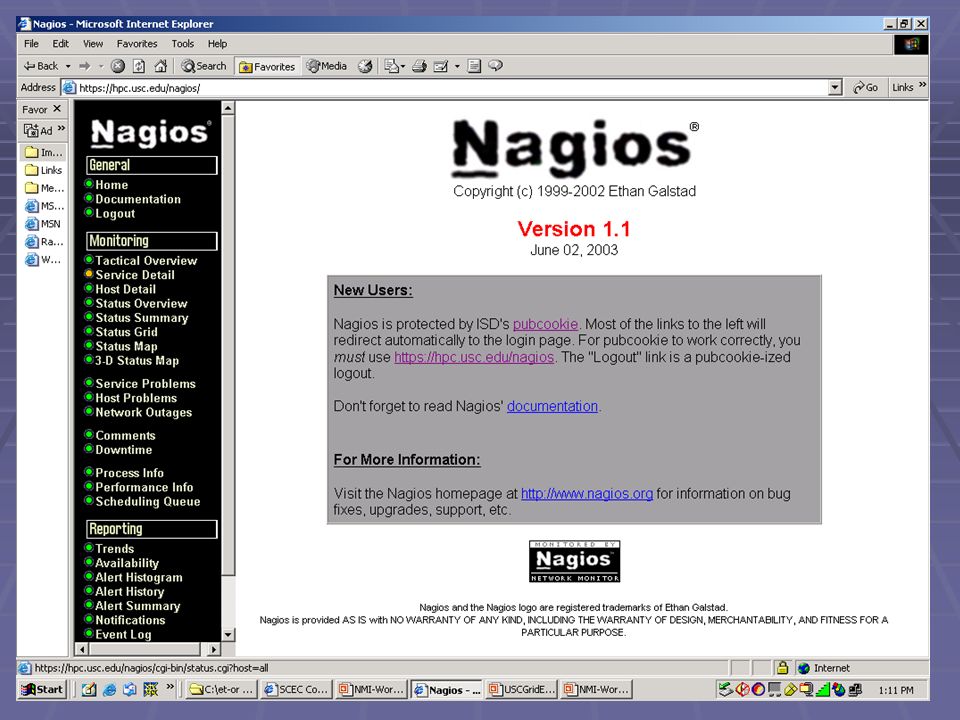Open Scheduling Queue in sidebar
Viewport: 960px width, 720px height.
point(148,501)
